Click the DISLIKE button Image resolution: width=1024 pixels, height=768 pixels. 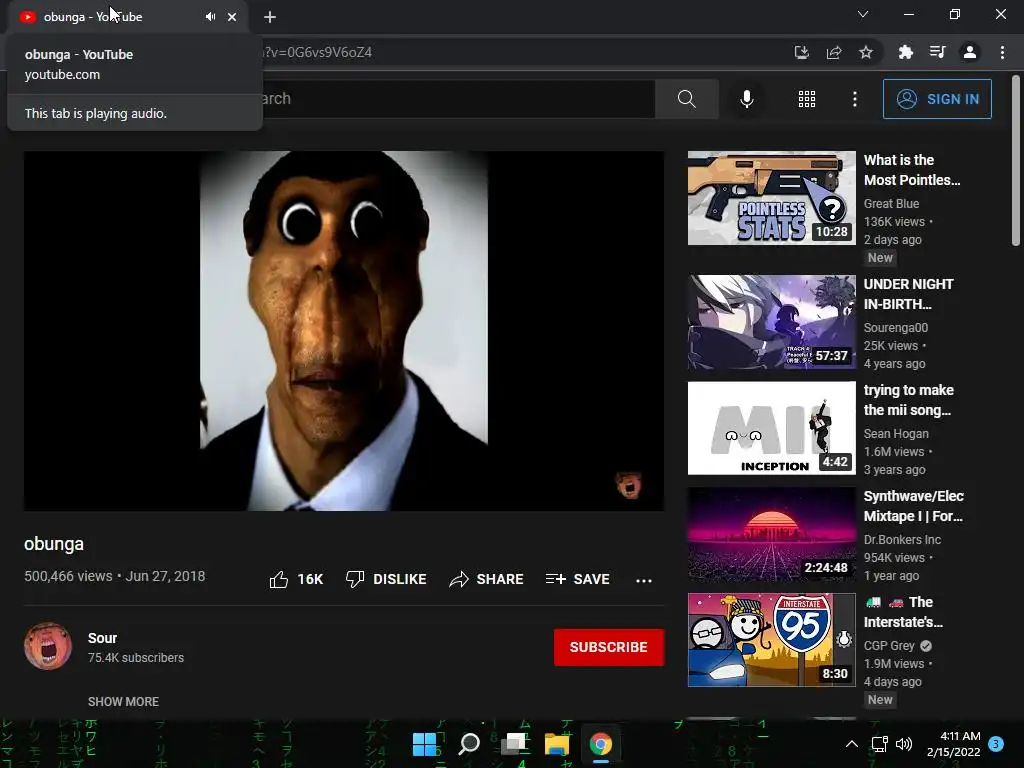pyautogui.click(x=387, y=579)
